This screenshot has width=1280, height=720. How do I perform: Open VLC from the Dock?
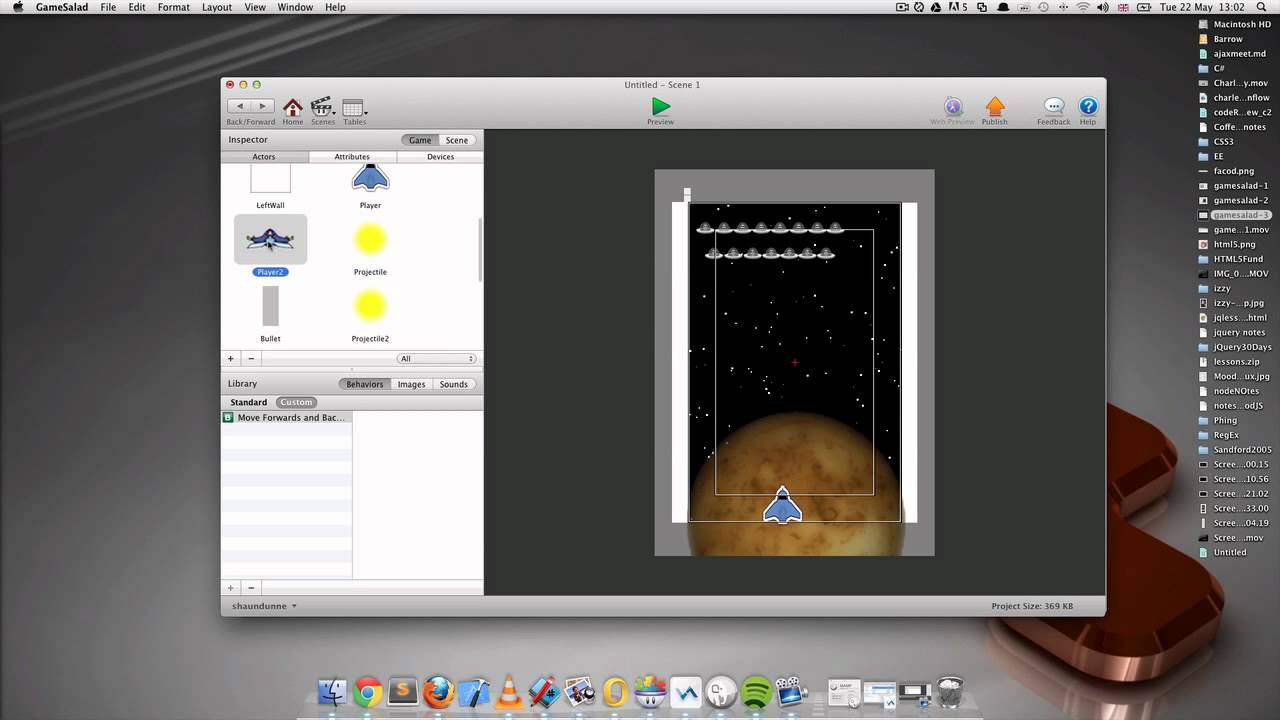(x=508, y=692)
